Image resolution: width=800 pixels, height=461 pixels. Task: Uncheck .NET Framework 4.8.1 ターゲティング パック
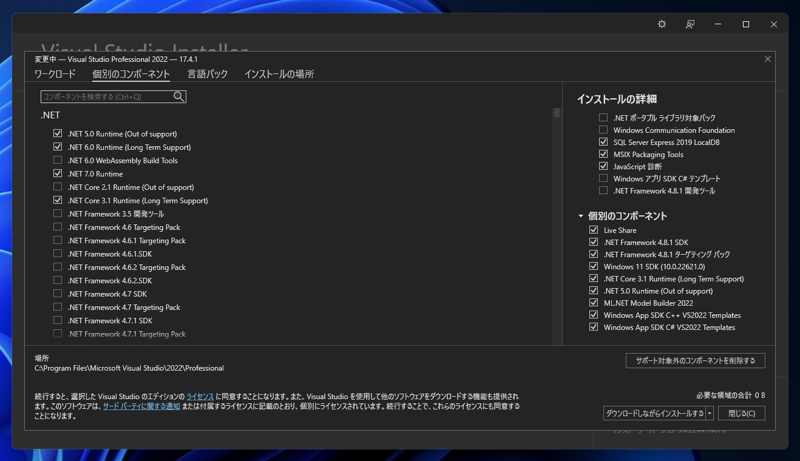[593, 254]
